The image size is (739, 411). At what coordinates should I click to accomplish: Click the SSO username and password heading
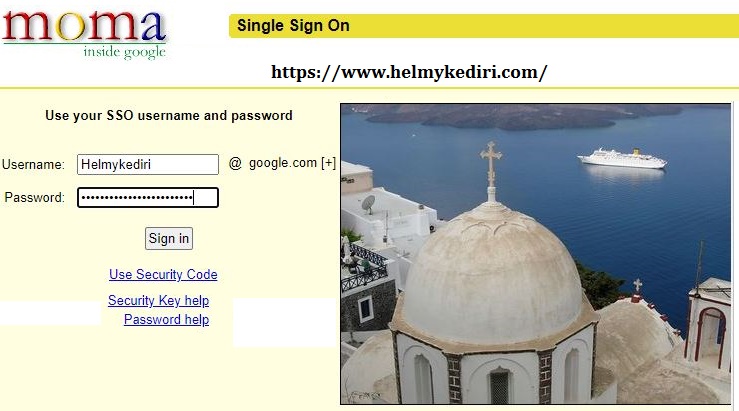169,115
